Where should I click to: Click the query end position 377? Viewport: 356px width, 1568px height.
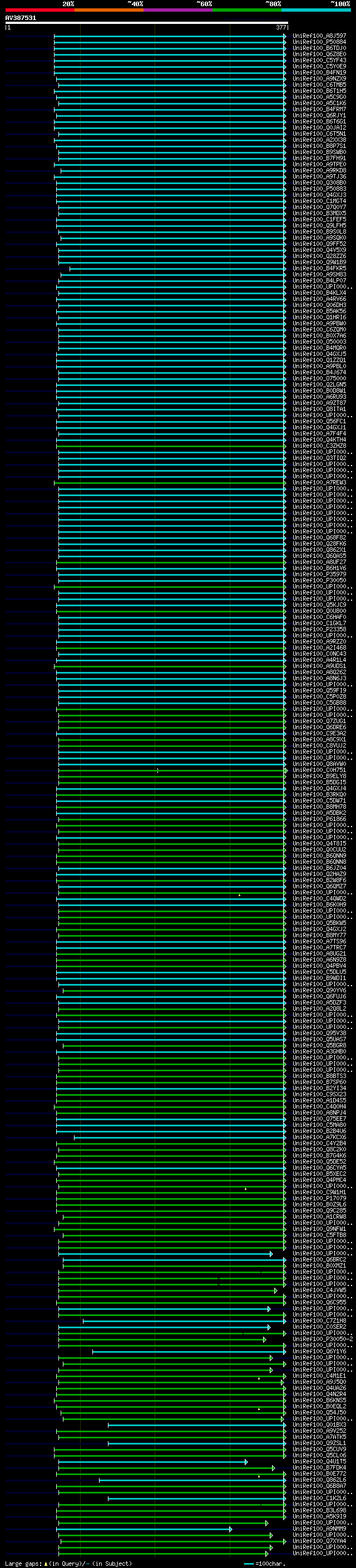(280, 27)
